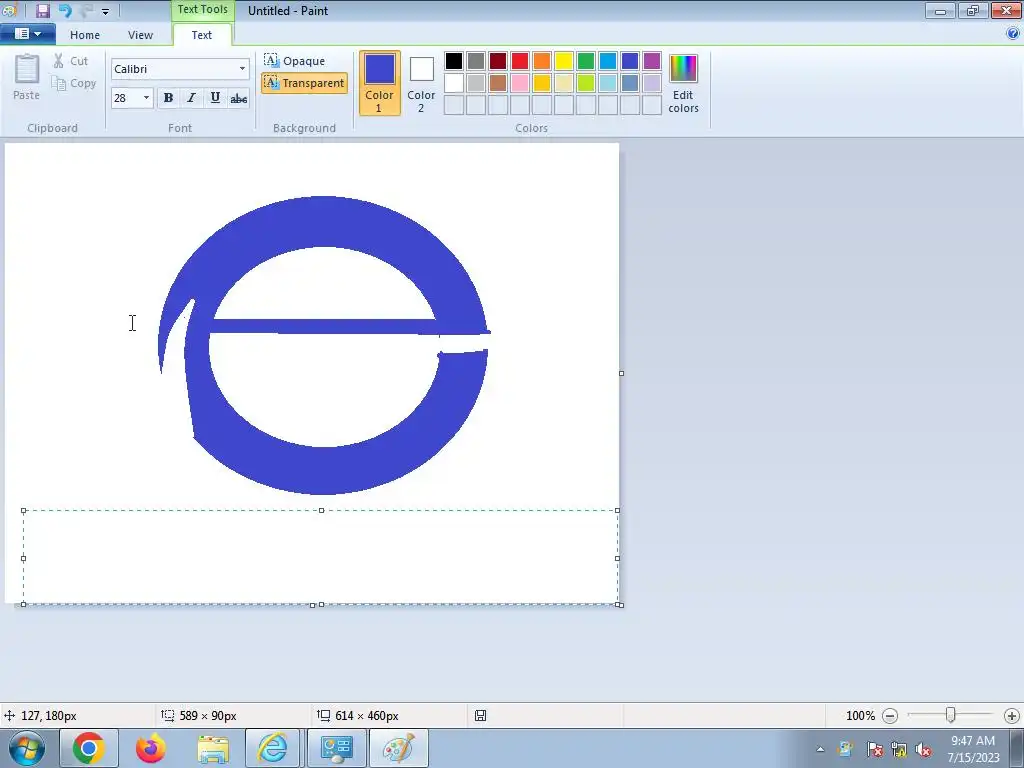
Task: Open Firefox from taskbar
Action: 151,748
